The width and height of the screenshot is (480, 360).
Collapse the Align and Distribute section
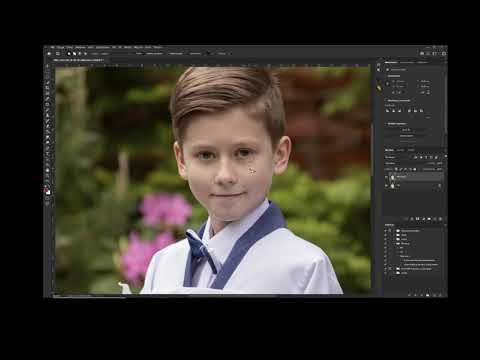pos(386,100)
